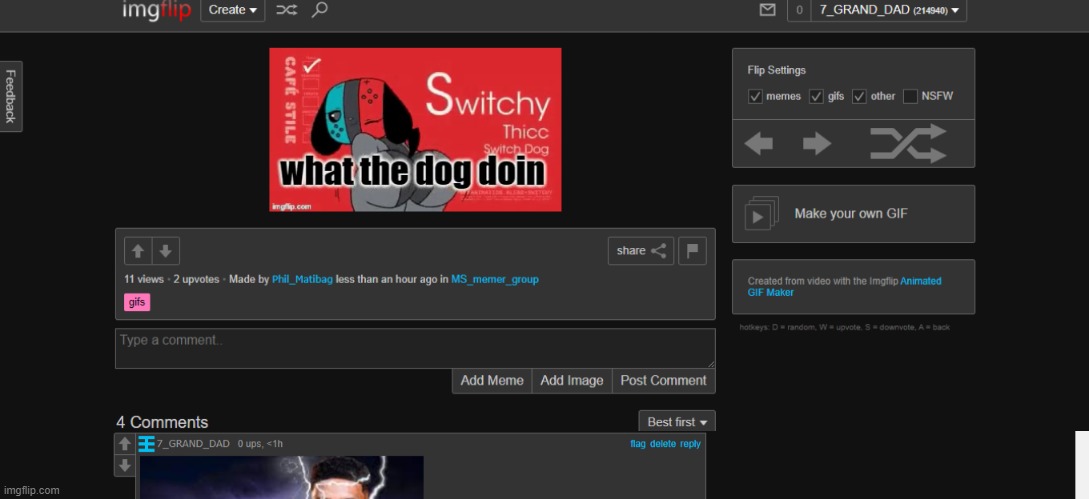Click the Add Meme button
This screenshot has height=499, width=1089.
491,380
